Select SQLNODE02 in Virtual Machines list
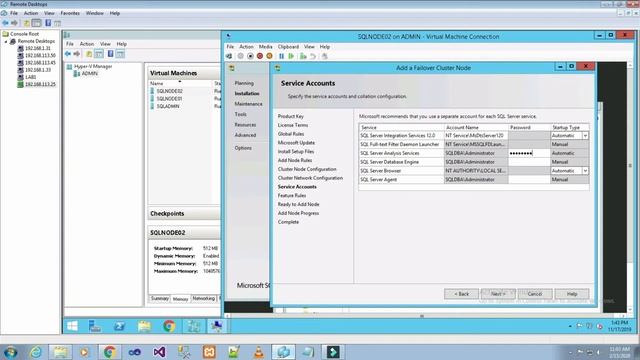The width and height of the screenshot is (640, 360). click(170, 91)
